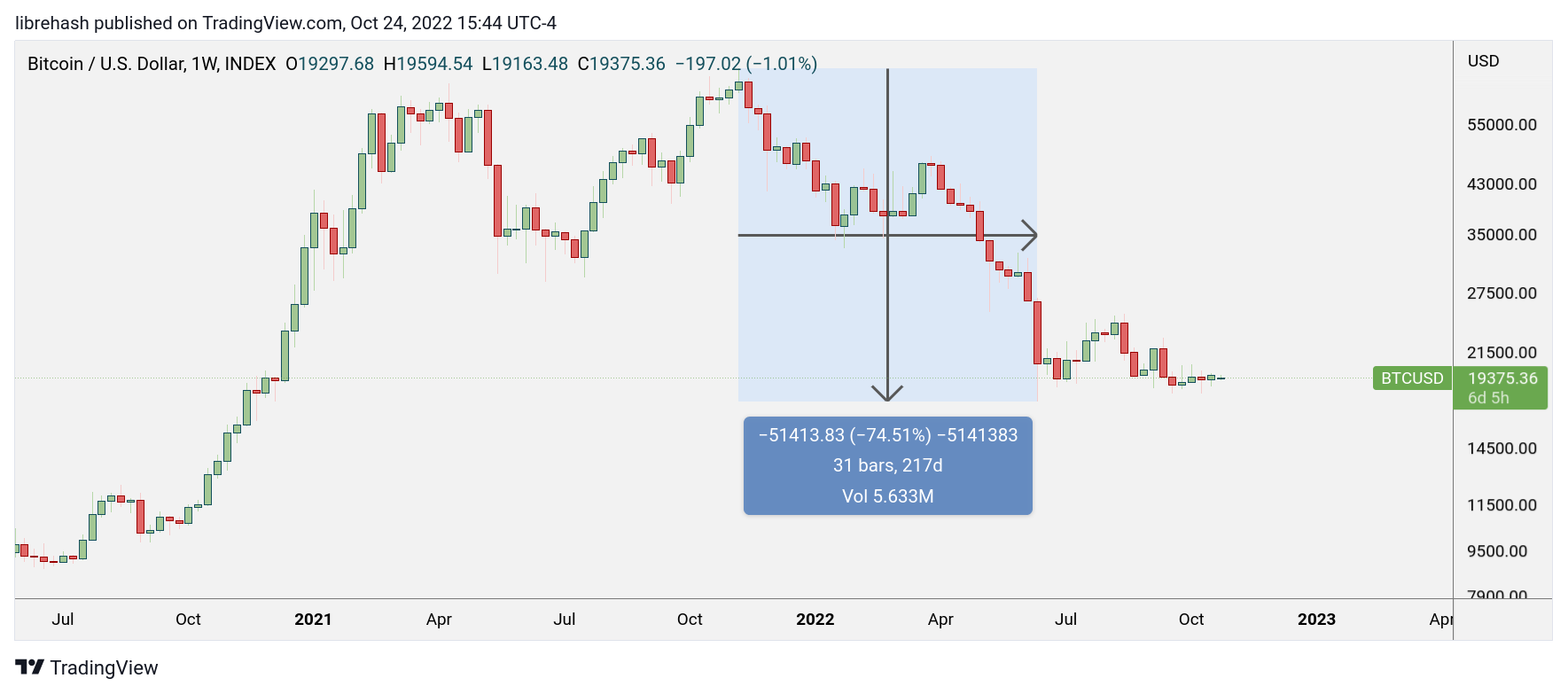The width and height of the screenshot is (1568, 694).
Task: Click the 27500.00 price scale label
Action: point(1502,293)
